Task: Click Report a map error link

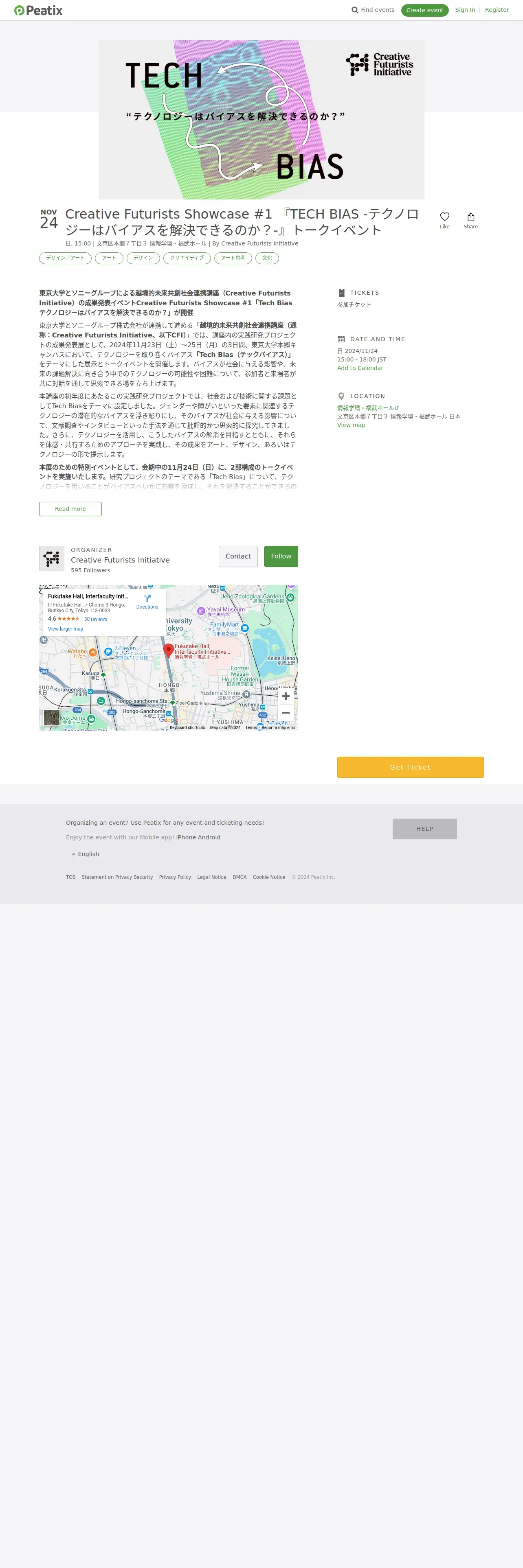Action: (x=278, y=727)
